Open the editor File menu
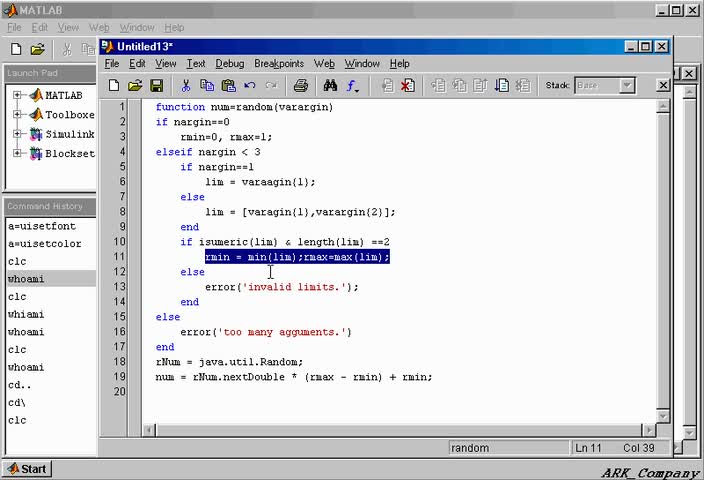704x480 pixels. 112,64
